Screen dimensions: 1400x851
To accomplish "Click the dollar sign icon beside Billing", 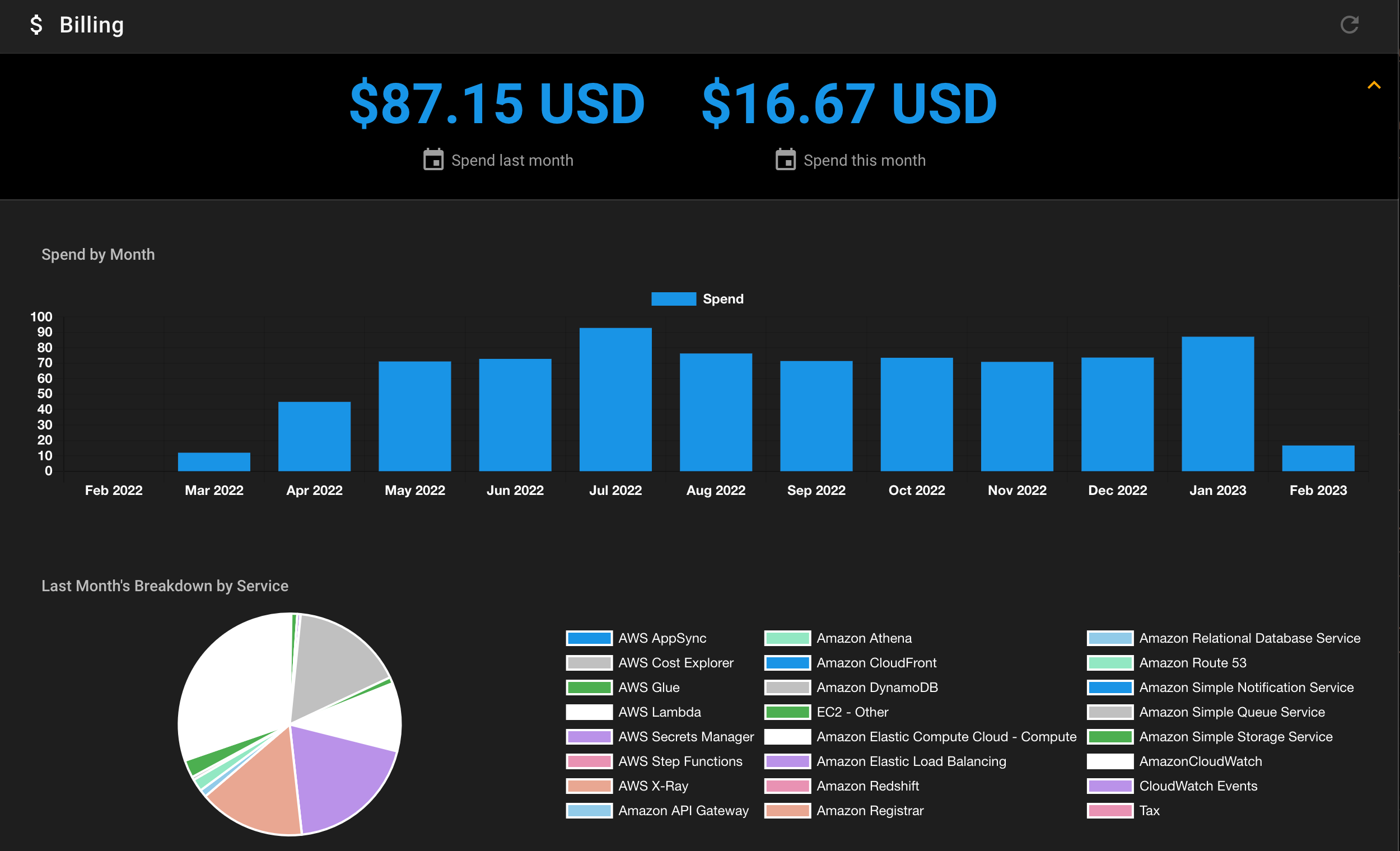I will point(36,25).
